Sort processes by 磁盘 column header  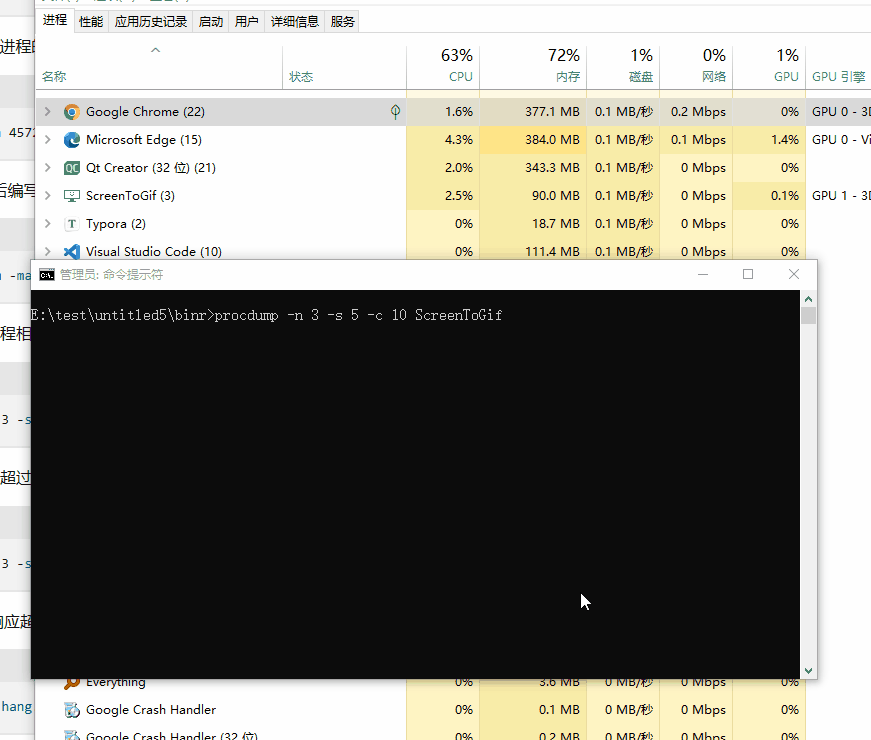coord(623,67)
